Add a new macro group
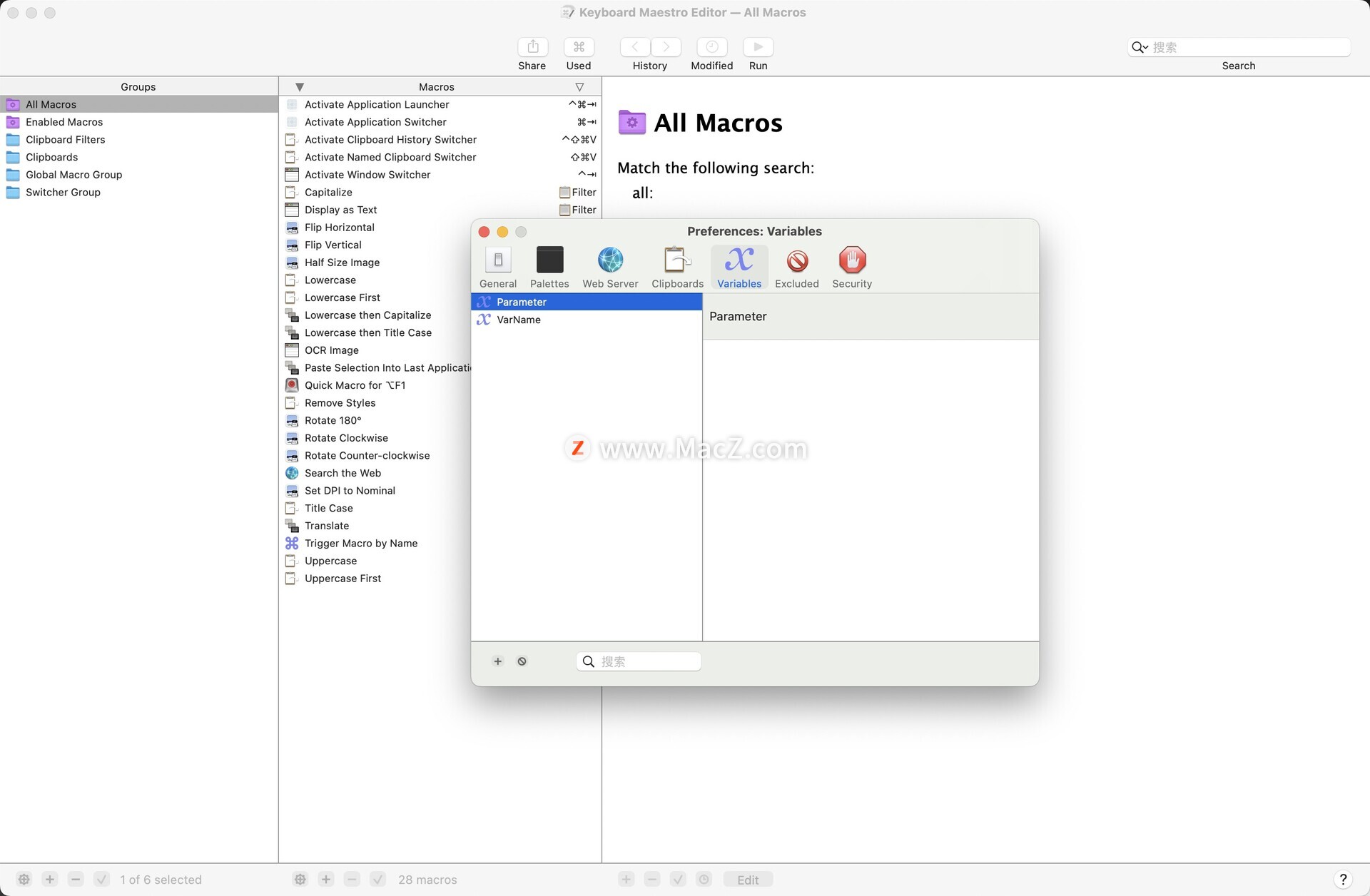 pos(50,880)
